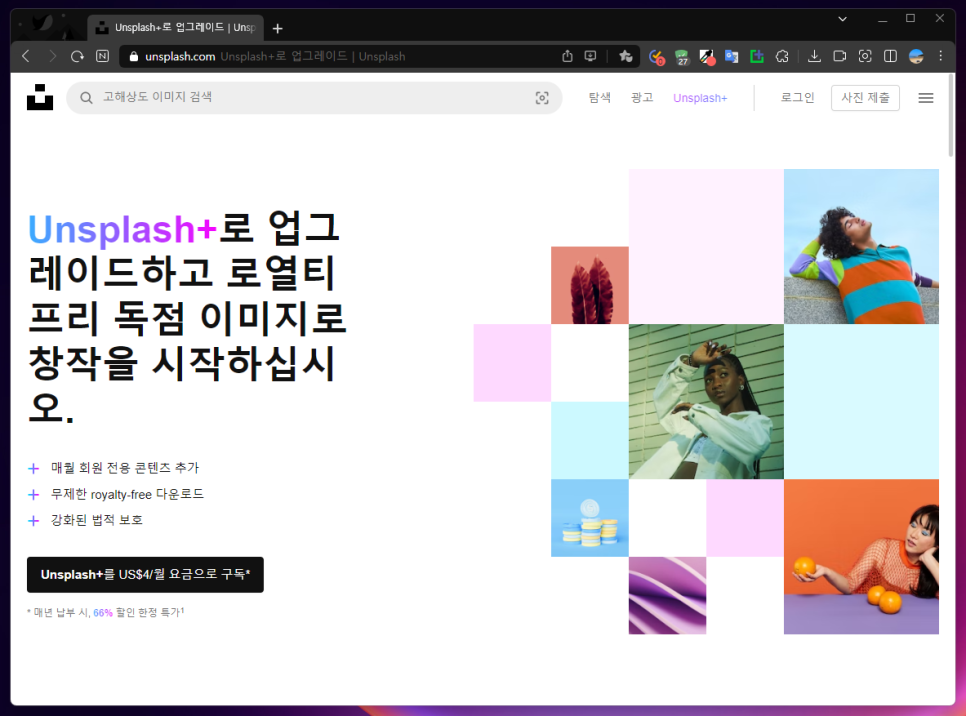The image size is (966, 716).
Task: Open a new browser tab
Action: (x=277, y=28)
